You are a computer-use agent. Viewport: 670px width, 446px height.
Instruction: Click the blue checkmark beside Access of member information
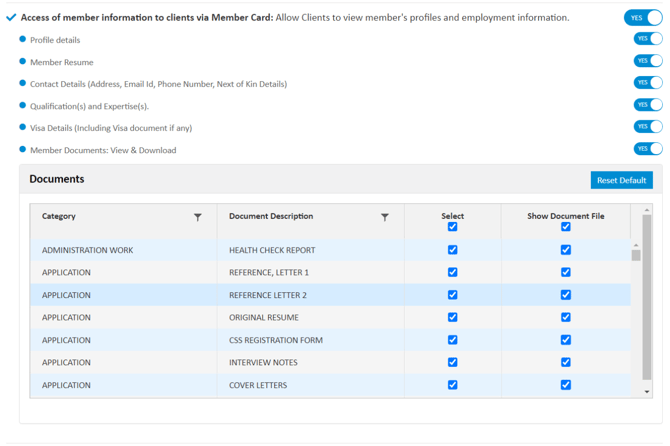pos(11,18)
